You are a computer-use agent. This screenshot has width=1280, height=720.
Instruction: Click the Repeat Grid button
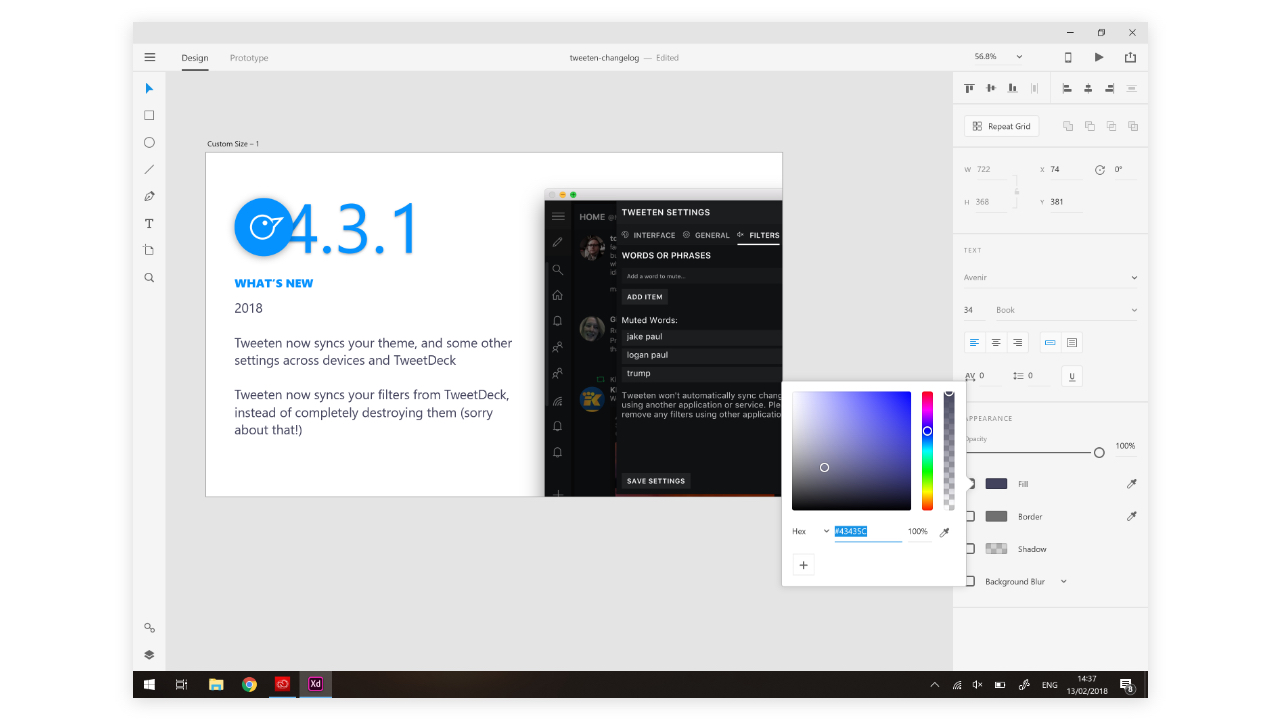pyautogui.click(x=1001, y=126)
